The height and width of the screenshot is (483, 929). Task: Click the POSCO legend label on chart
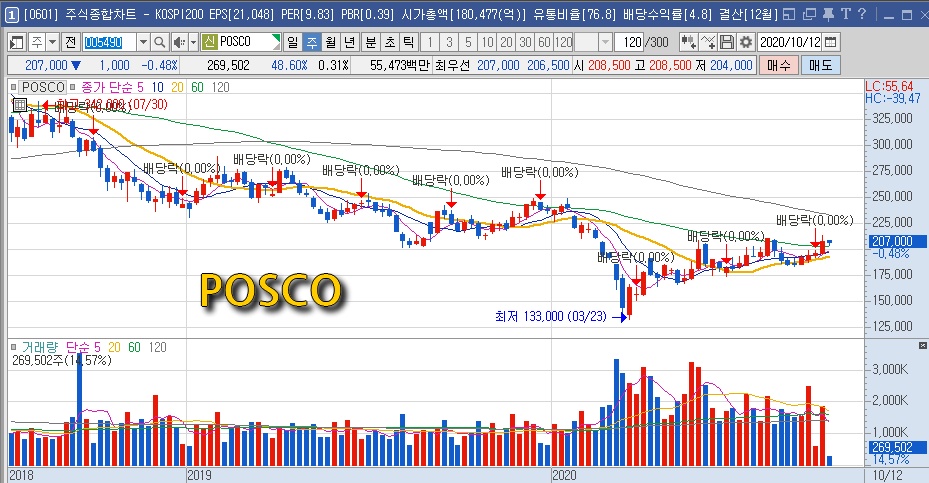43,87
